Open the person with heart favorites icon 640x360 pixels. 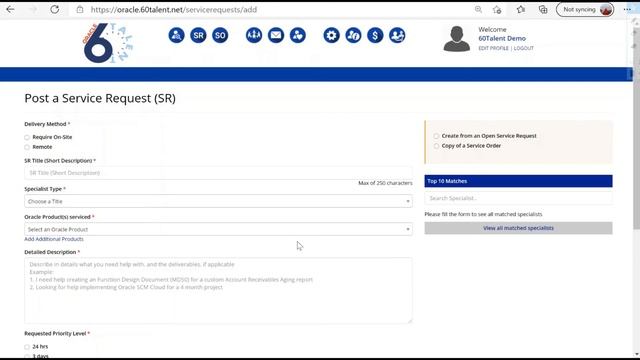click(x=298, y=36)
